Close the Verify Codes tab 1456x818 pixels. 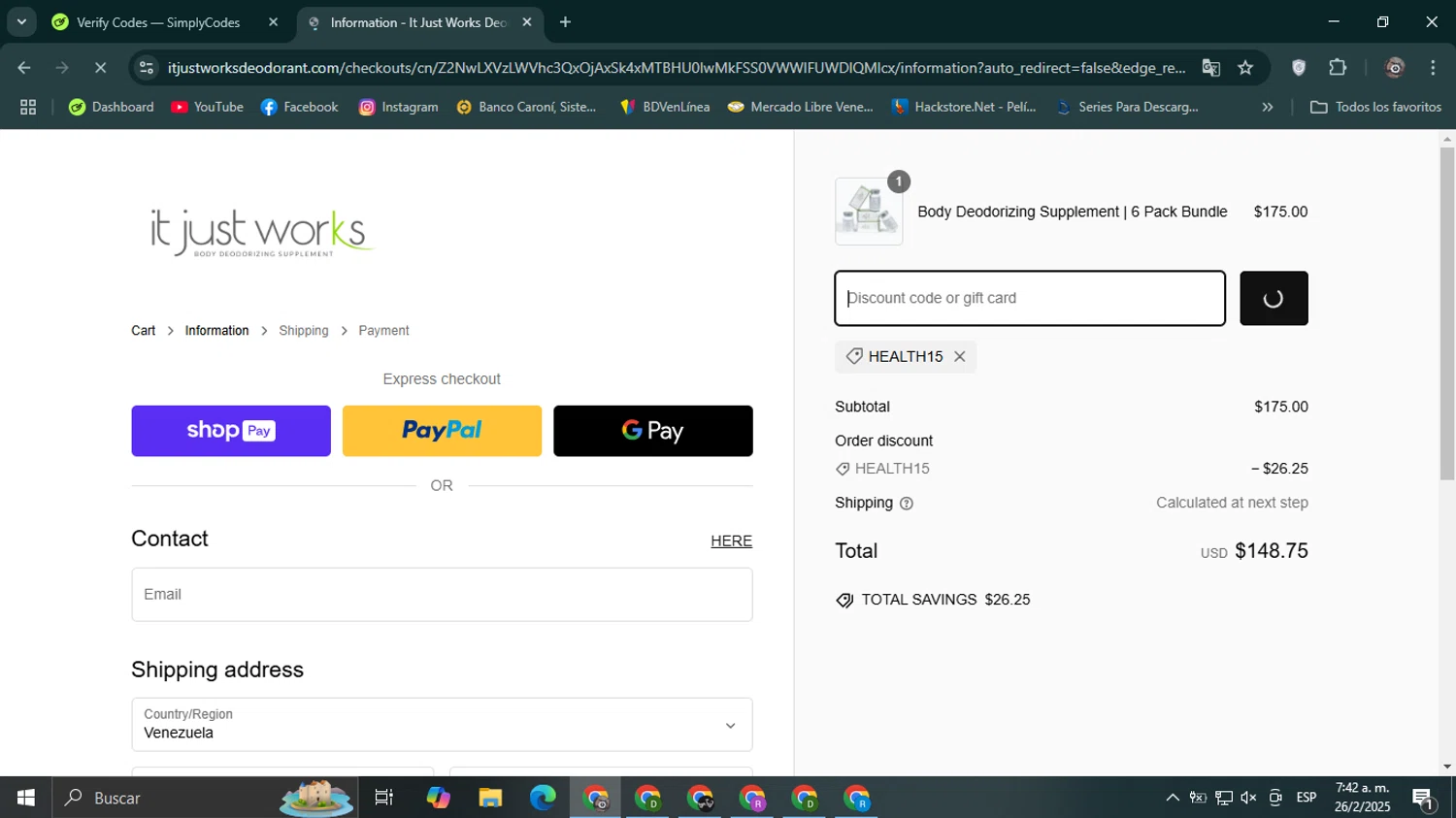(x=273, y=22)
